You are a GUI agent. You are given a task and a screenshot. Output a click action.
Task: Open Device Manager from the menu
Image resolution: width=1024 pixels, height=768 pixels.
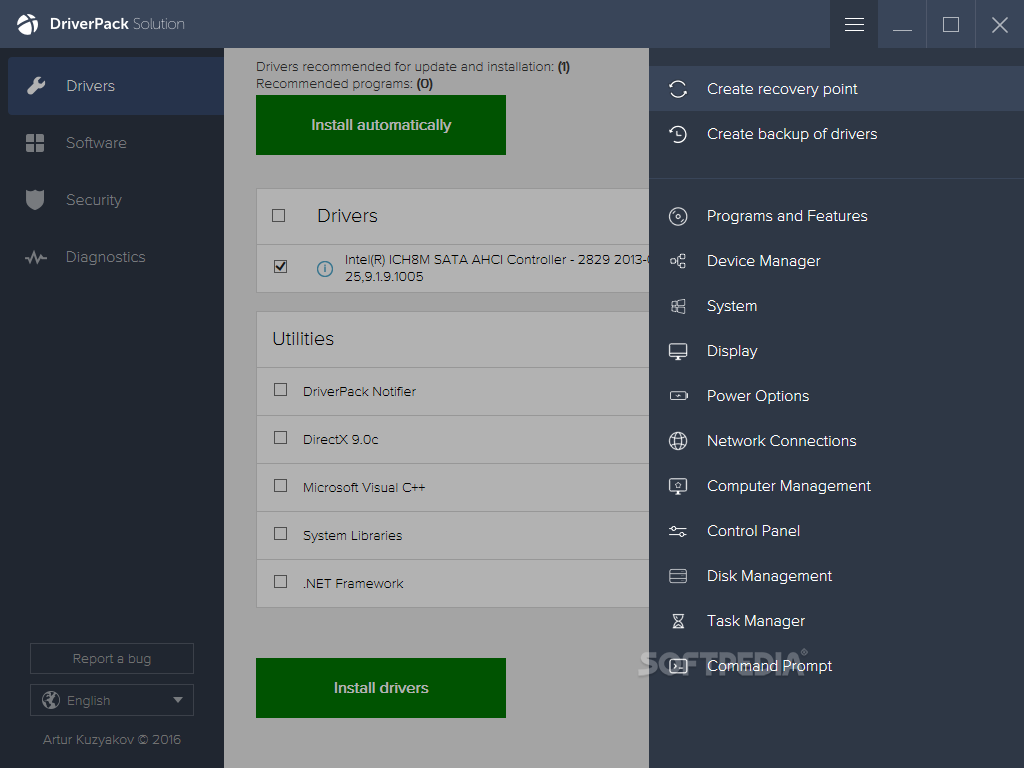(x=836, y=261)
